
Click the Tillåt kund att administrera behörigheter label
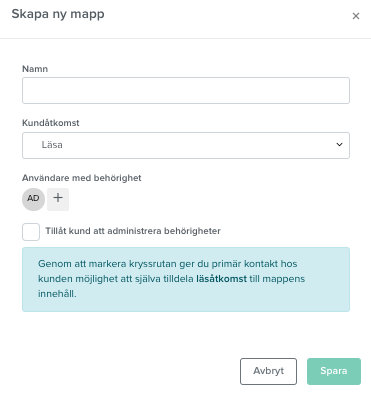pos(133,231)
